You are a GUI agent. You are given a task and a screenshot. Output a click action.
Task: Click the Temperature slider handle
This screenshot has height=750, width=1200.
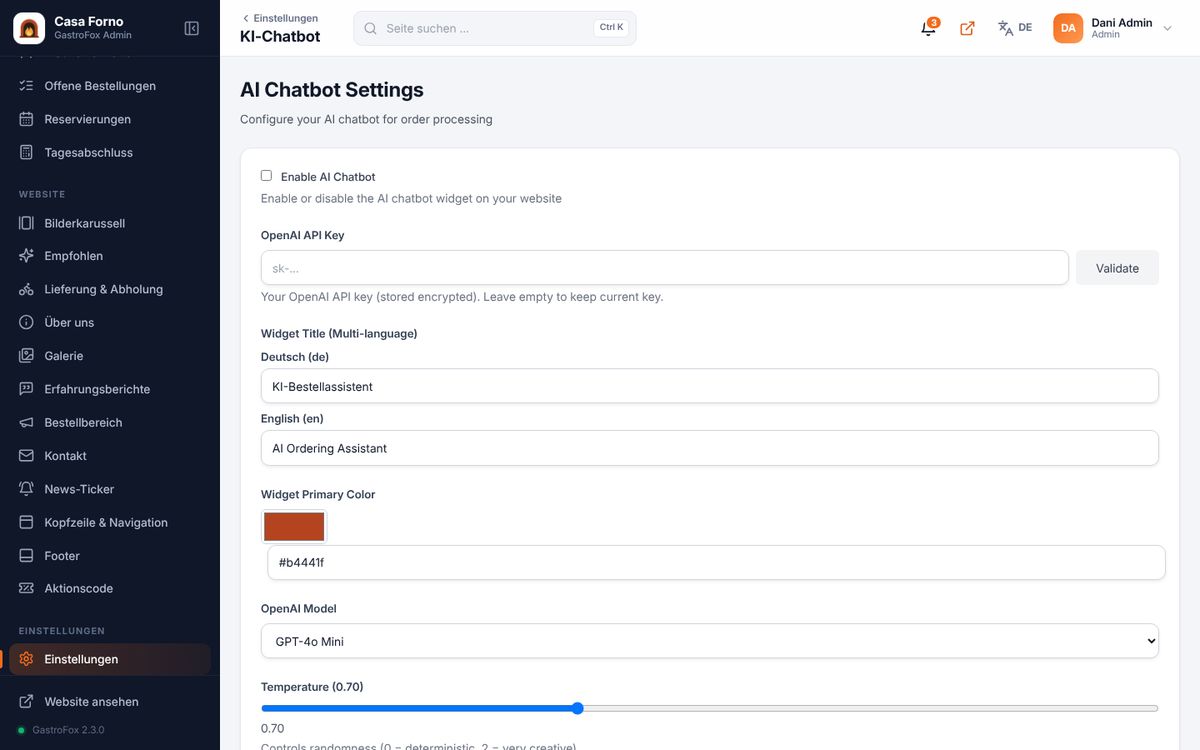point(577,708)
